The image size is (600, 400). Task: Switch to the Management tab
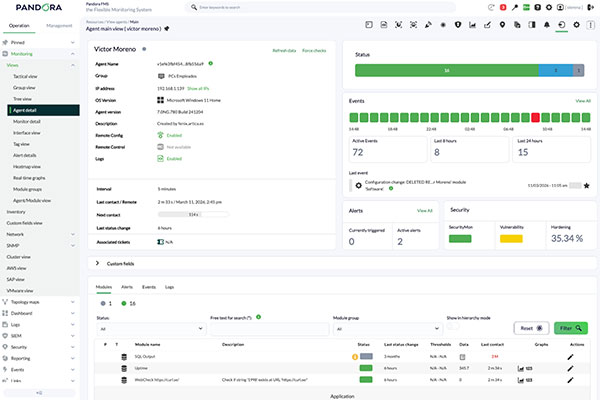click(59, 26)
